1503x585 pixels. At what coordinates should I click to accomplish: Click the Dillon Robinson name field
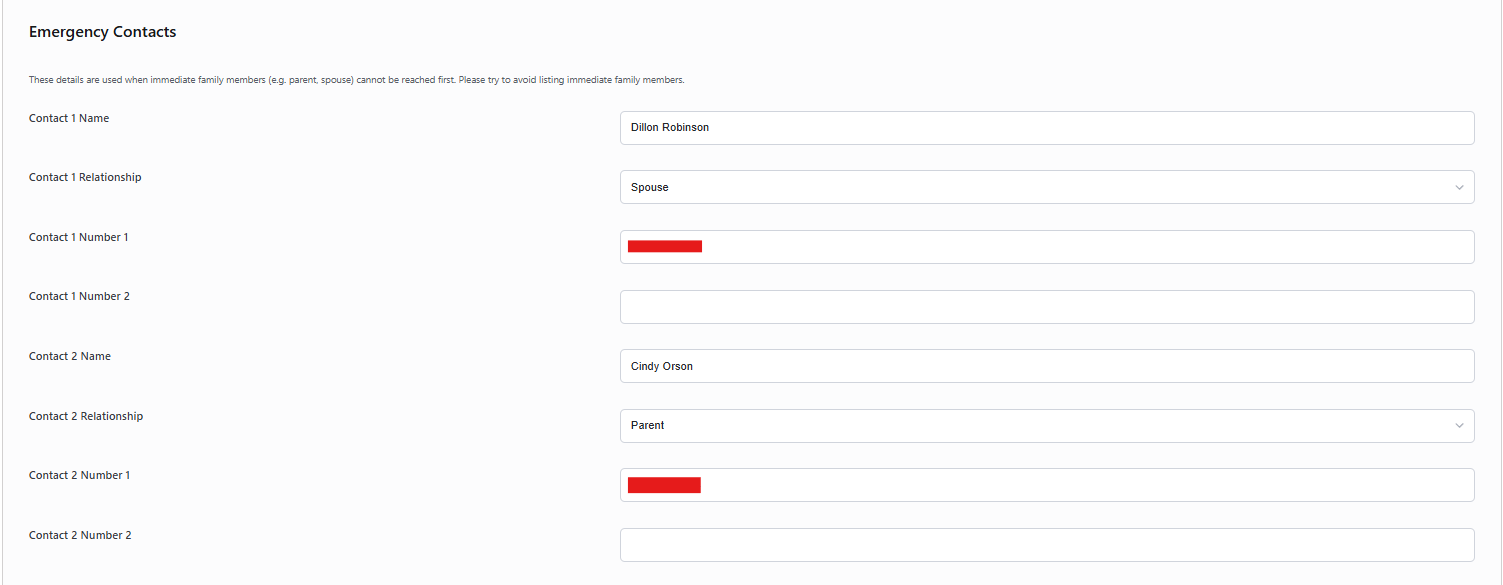click(1047, 128)
